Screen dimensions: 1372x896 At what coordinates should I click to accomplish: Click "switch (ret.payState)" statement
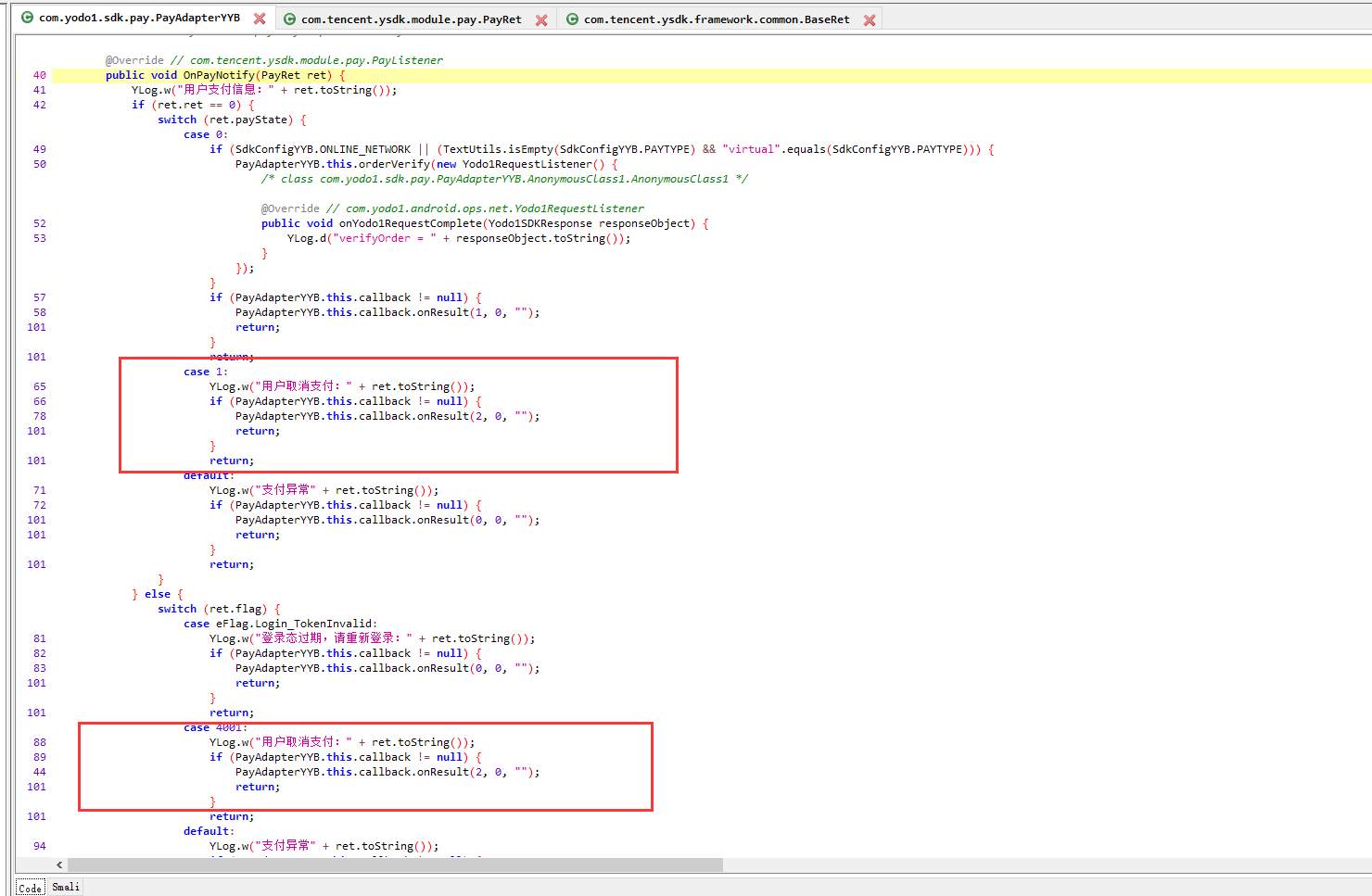pyautogui.click(x=232, y=120)
